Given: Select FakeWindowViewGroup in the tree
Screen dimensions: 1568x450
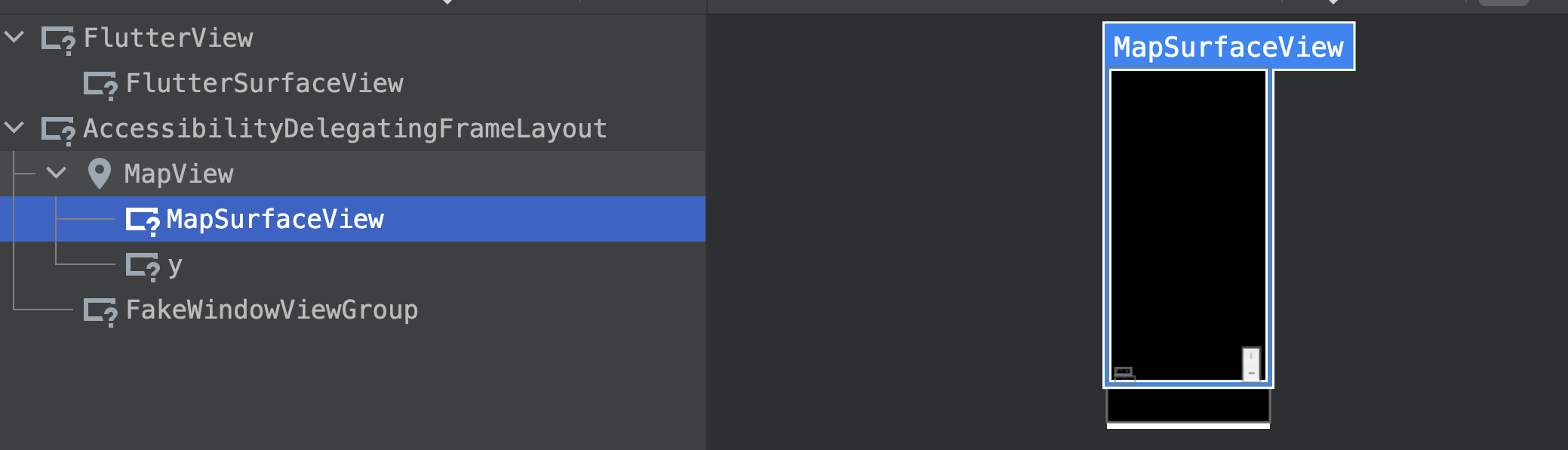Looking at the screenshot, I should coord(272,310).
